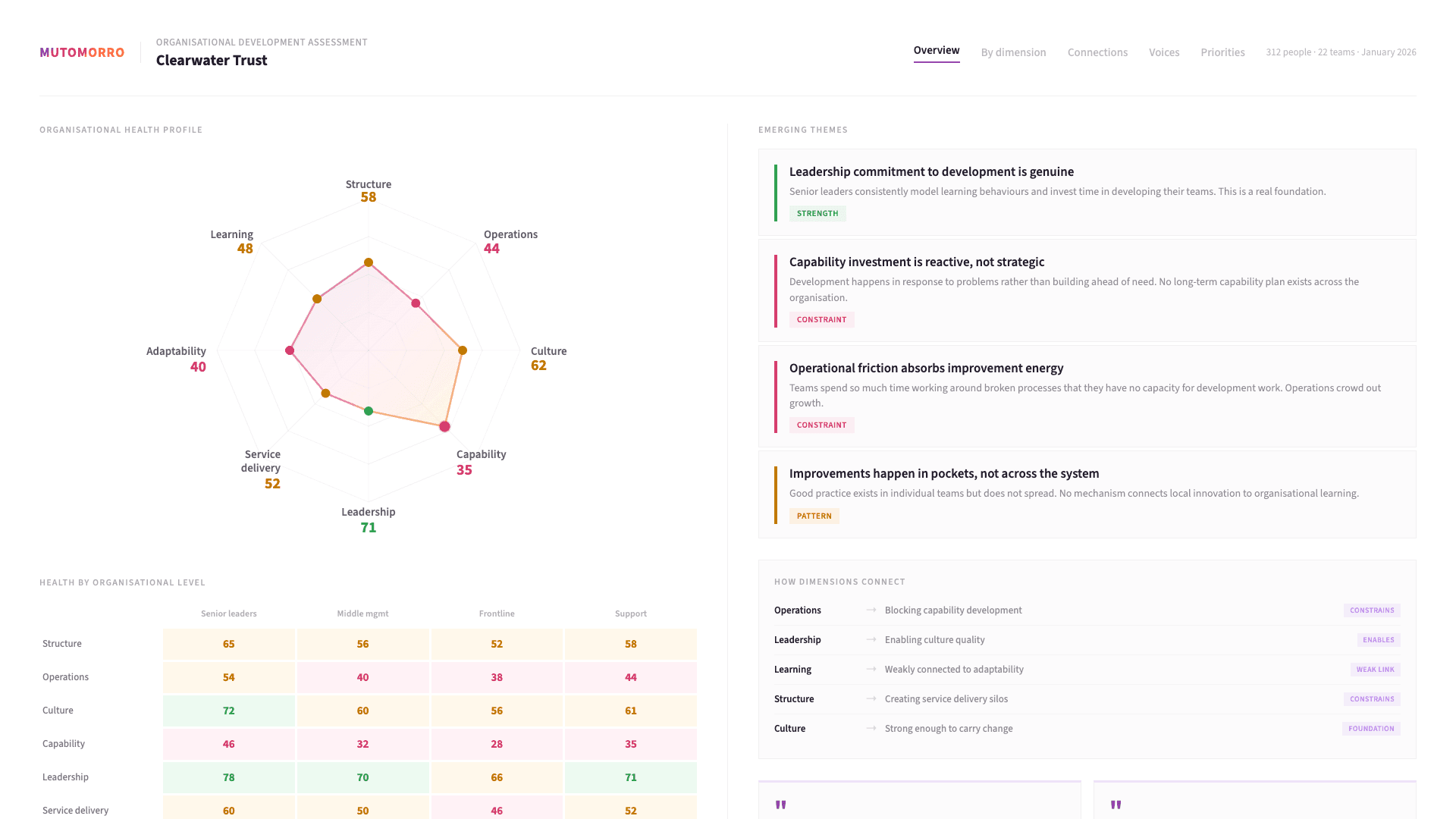This screenshot has width=1456, height=819.
Task: Switch to the By dimension tab
Action: pyautogui.click(x=1013, y=52)
